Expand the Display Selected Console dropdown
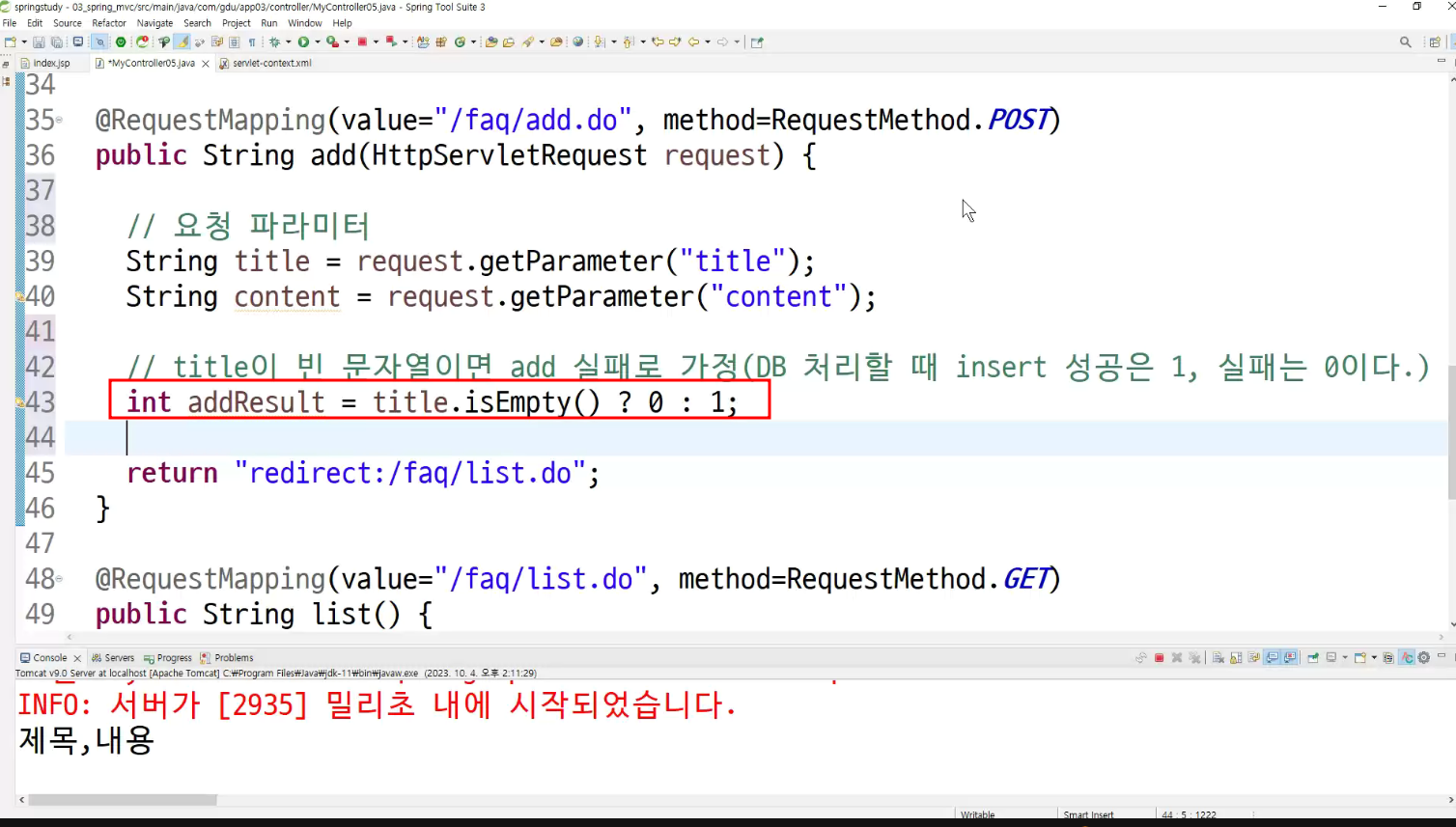Screen dimensions: 1456x827 click(x=1345, y=658)
